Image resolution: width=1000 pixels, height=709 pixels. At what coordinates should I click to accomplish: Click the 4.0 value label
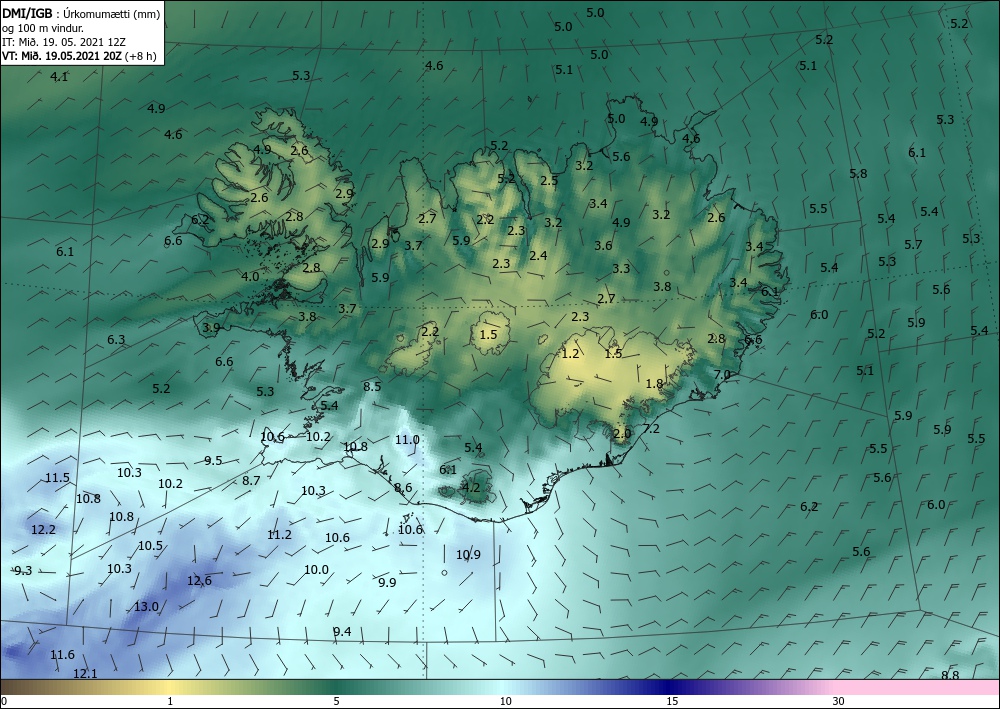[250, 276]
